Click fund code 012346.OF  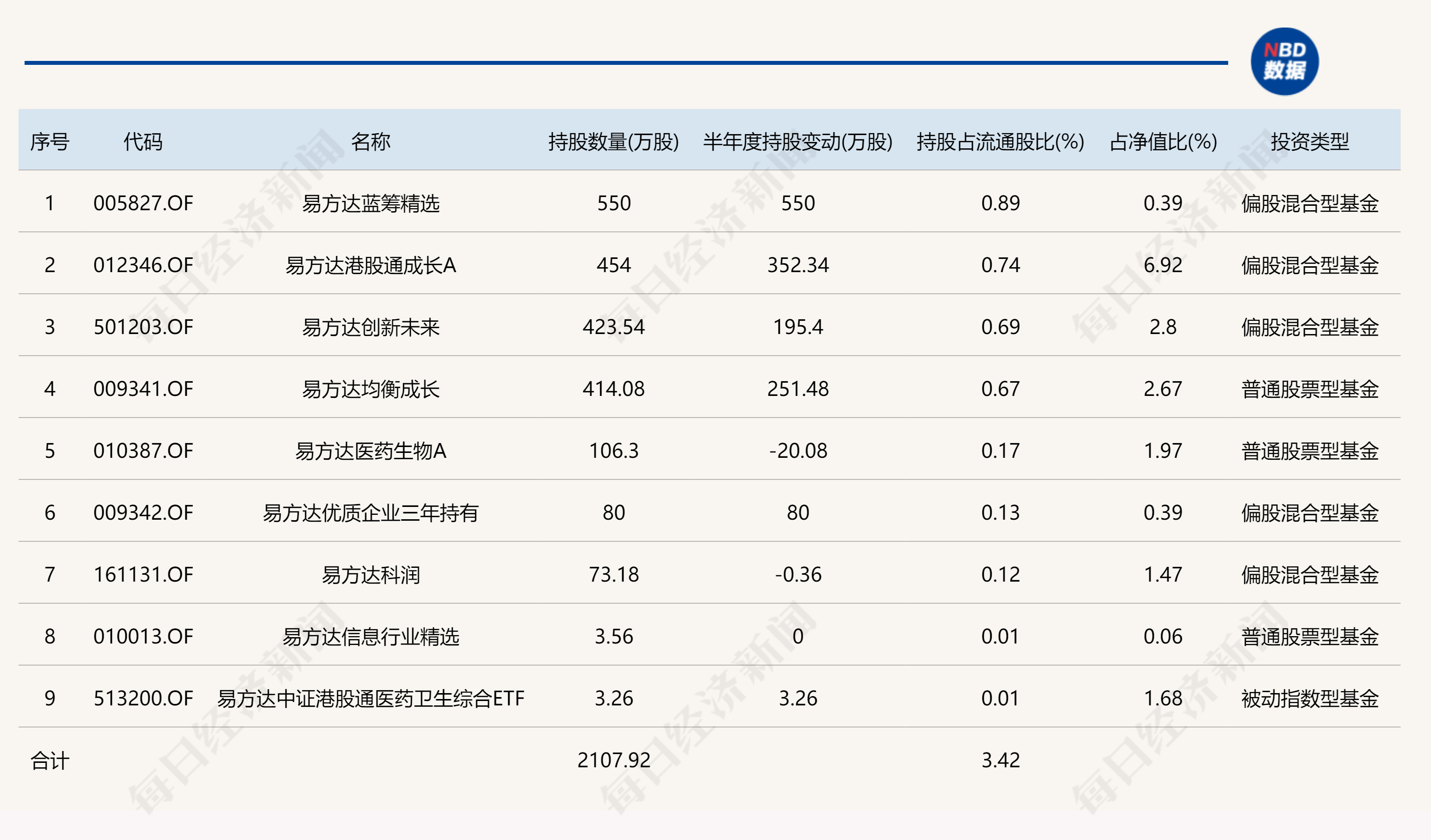point(143,265)
